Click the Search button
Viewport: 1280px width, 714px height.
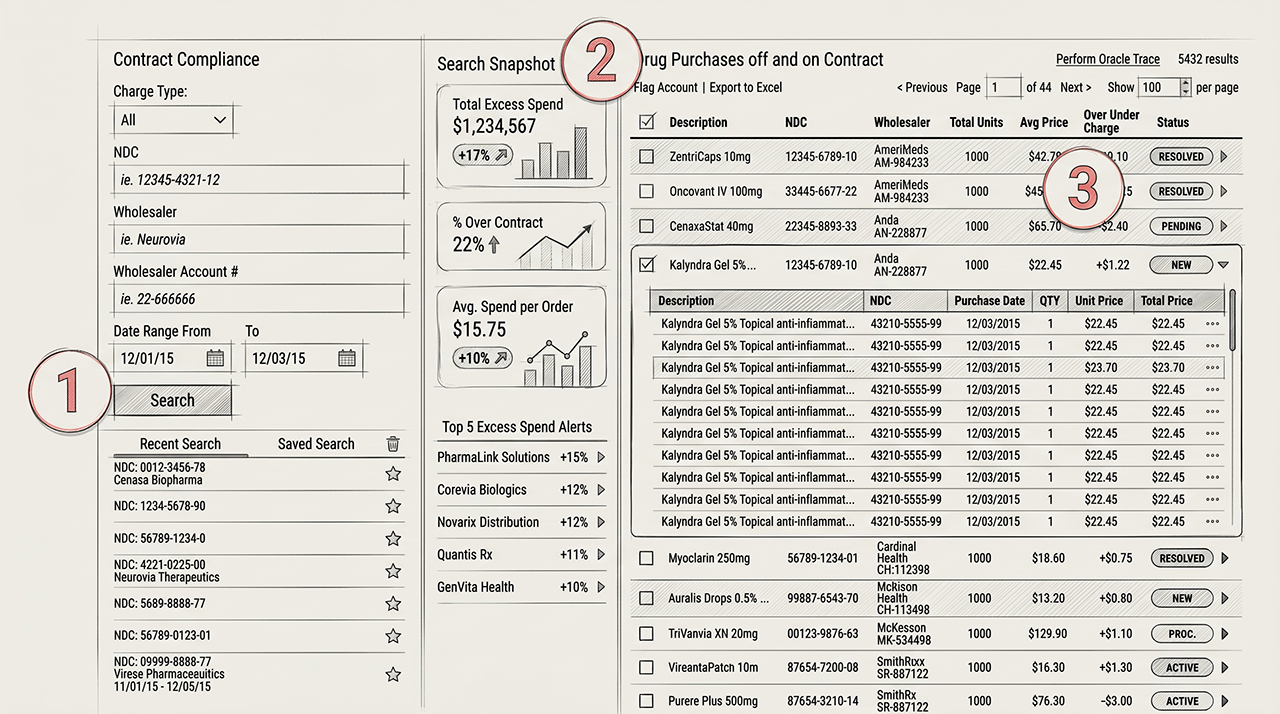pyautogui.click(x=172, y=400)
